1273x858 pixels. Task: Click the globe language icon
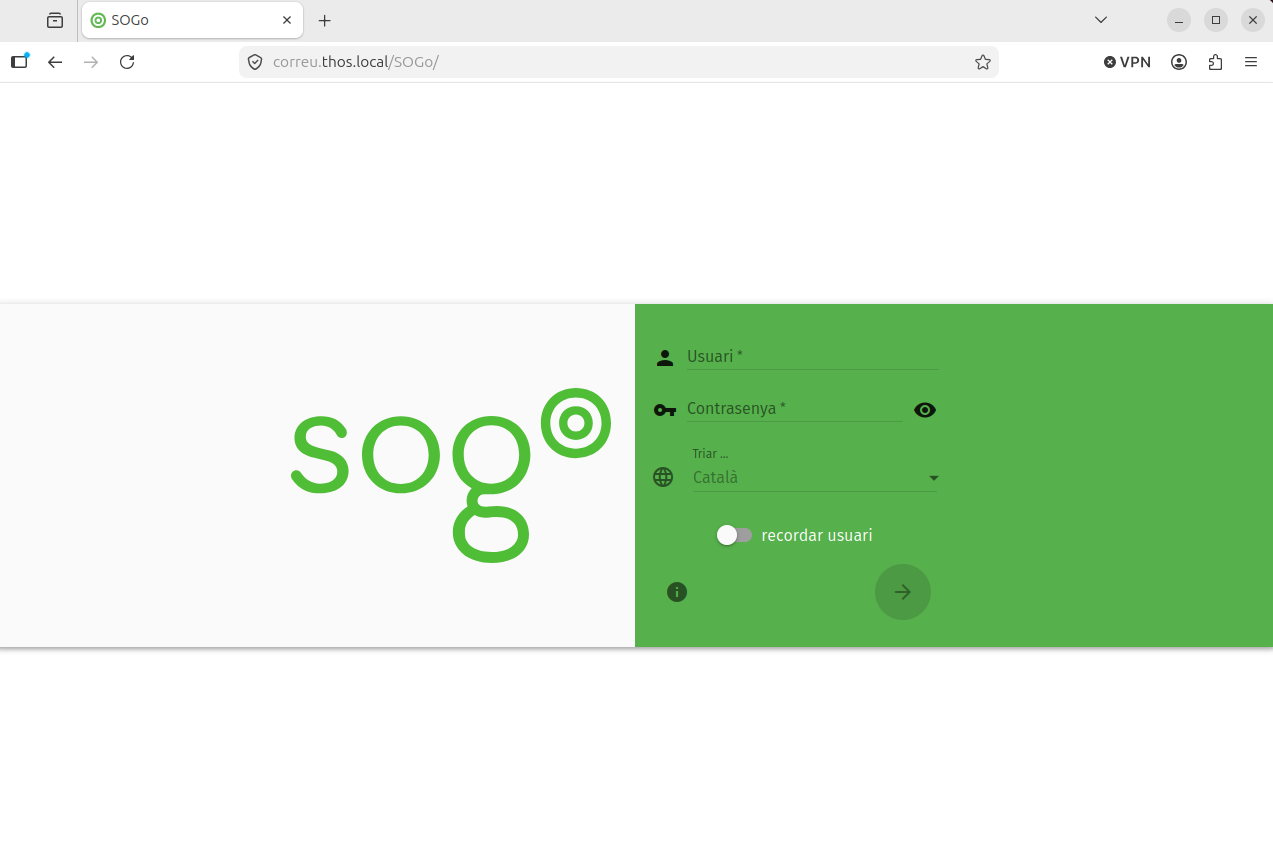click(663, 477)
